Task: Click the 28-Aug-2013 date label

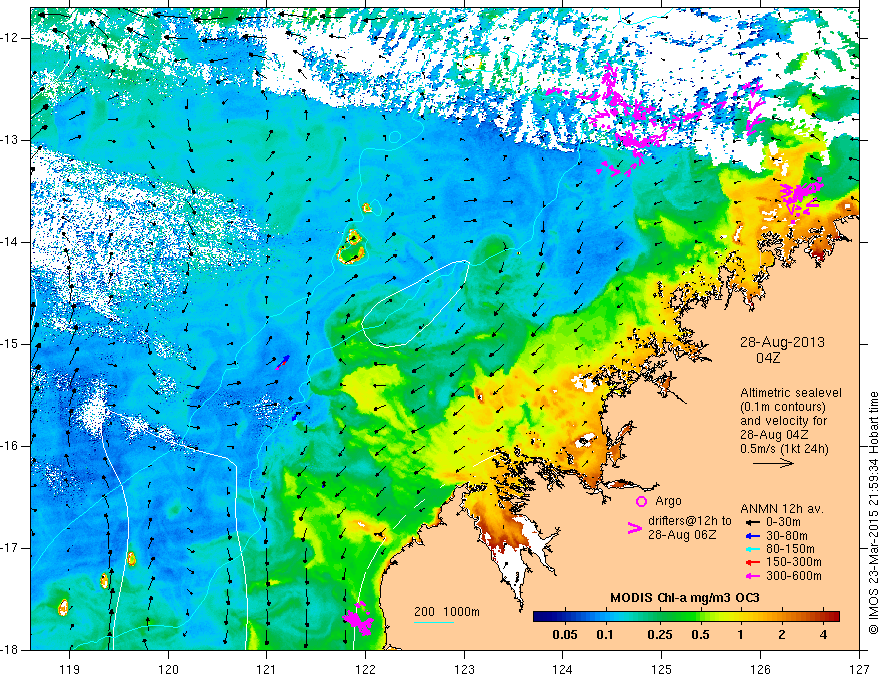Action: tap(782, 342)
